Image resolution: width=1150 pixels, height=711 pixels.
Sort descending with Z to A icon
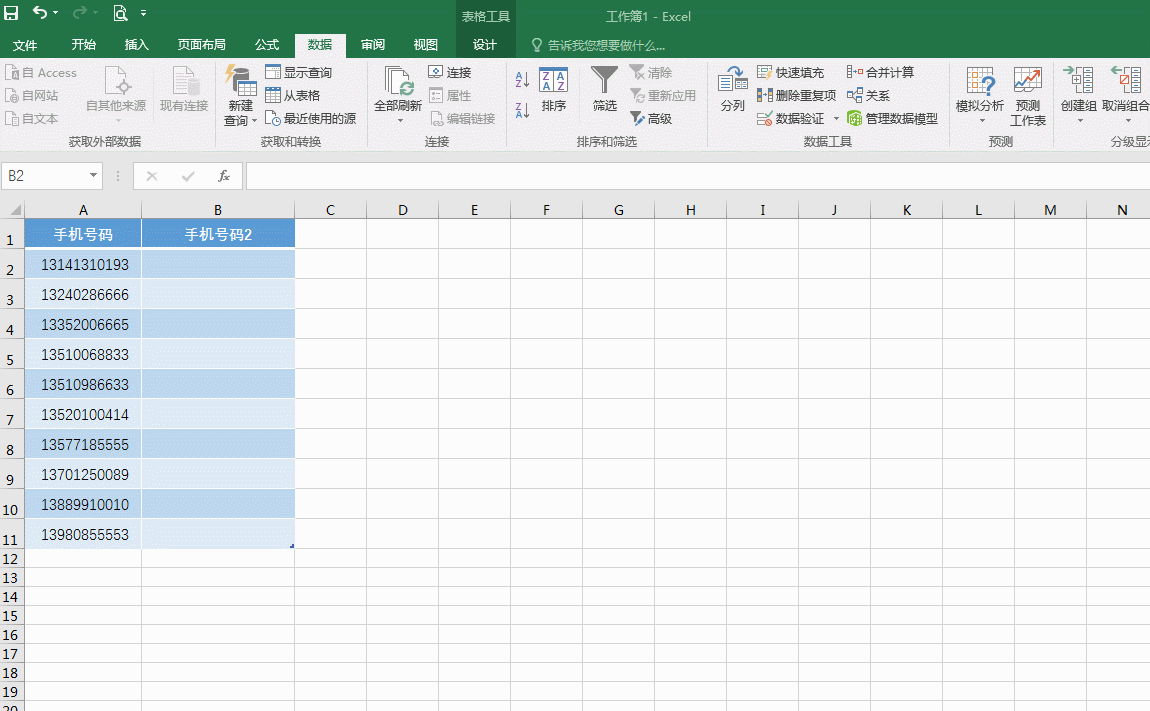522,111
